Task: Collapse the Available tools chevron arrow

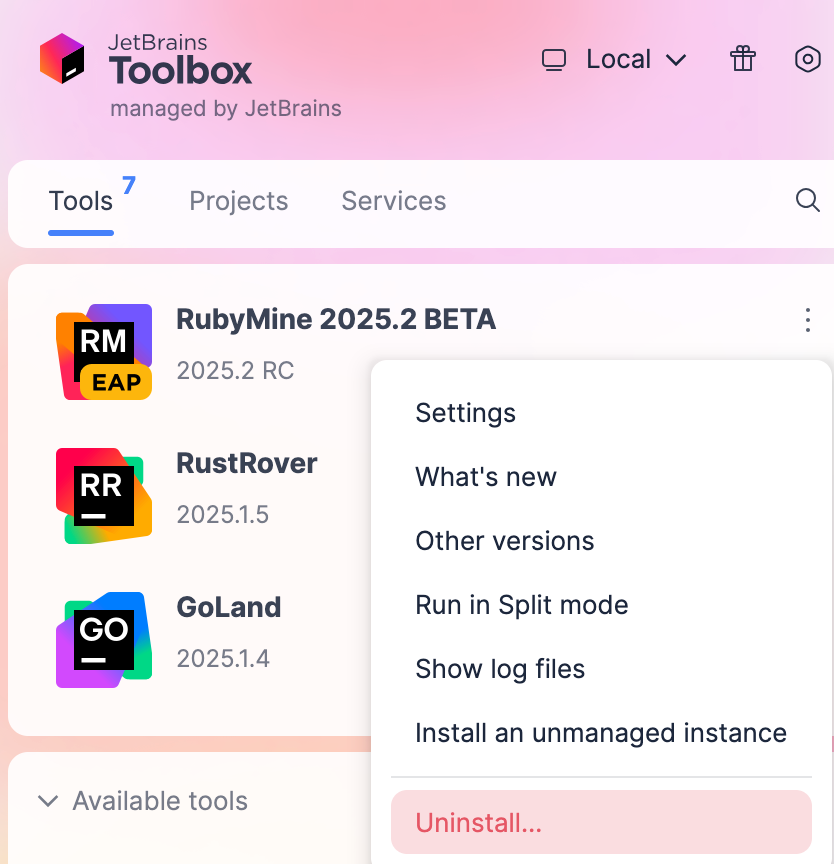Action: pyautogui.click(x=47, y=801)
